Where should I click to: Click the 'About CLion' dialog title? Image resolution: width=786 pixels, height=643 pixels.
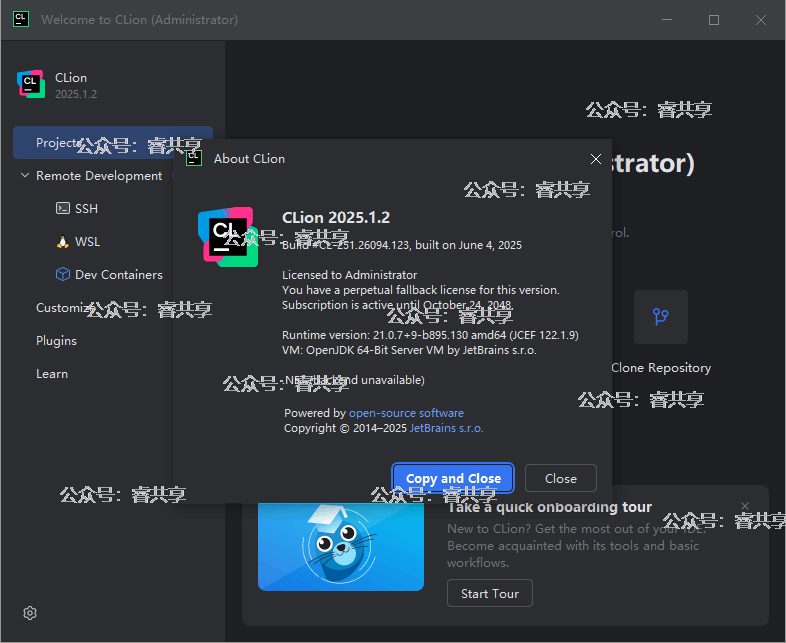pos(249,159)
